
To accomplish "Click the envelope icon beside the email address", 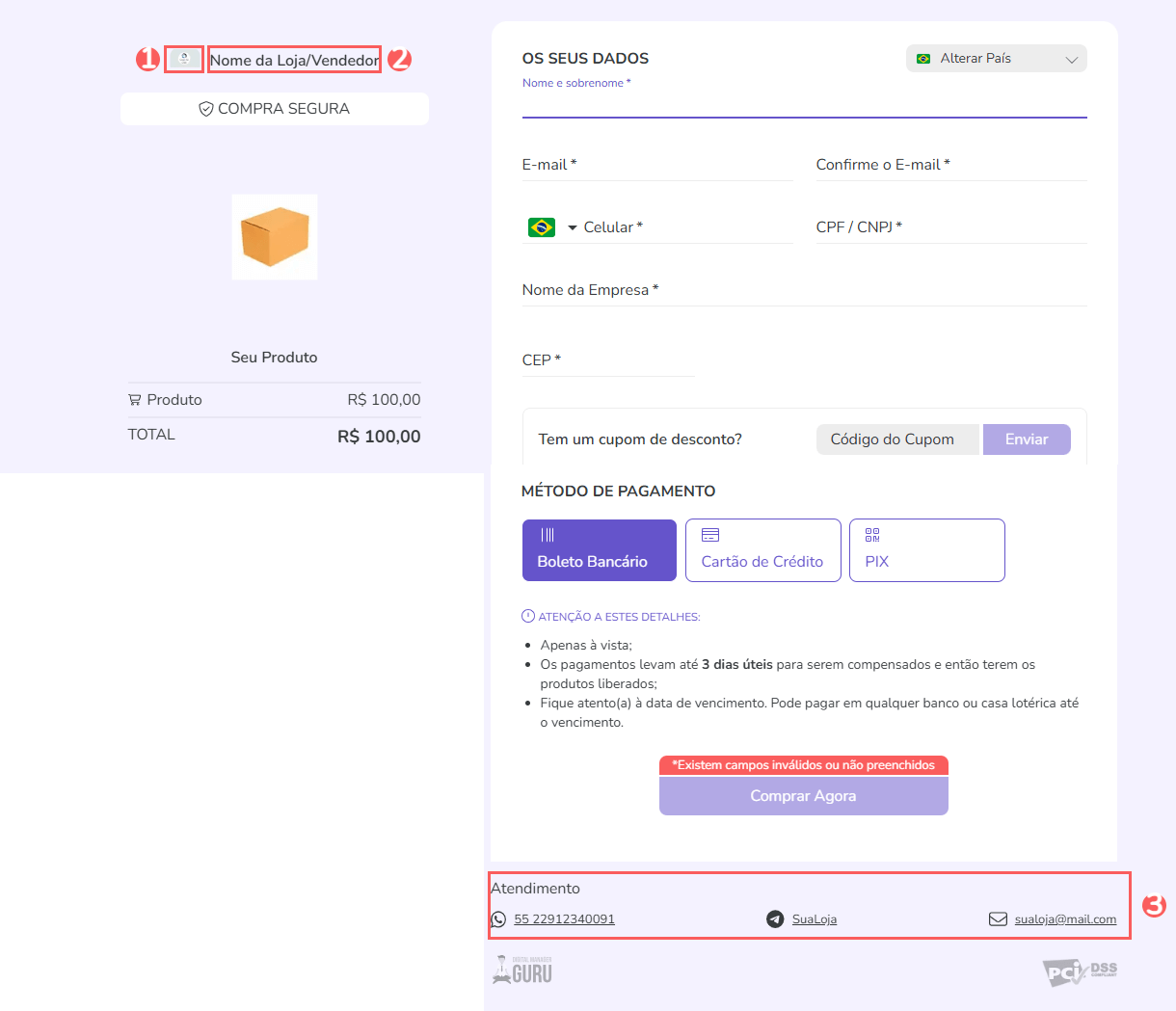I will (998, 918).
